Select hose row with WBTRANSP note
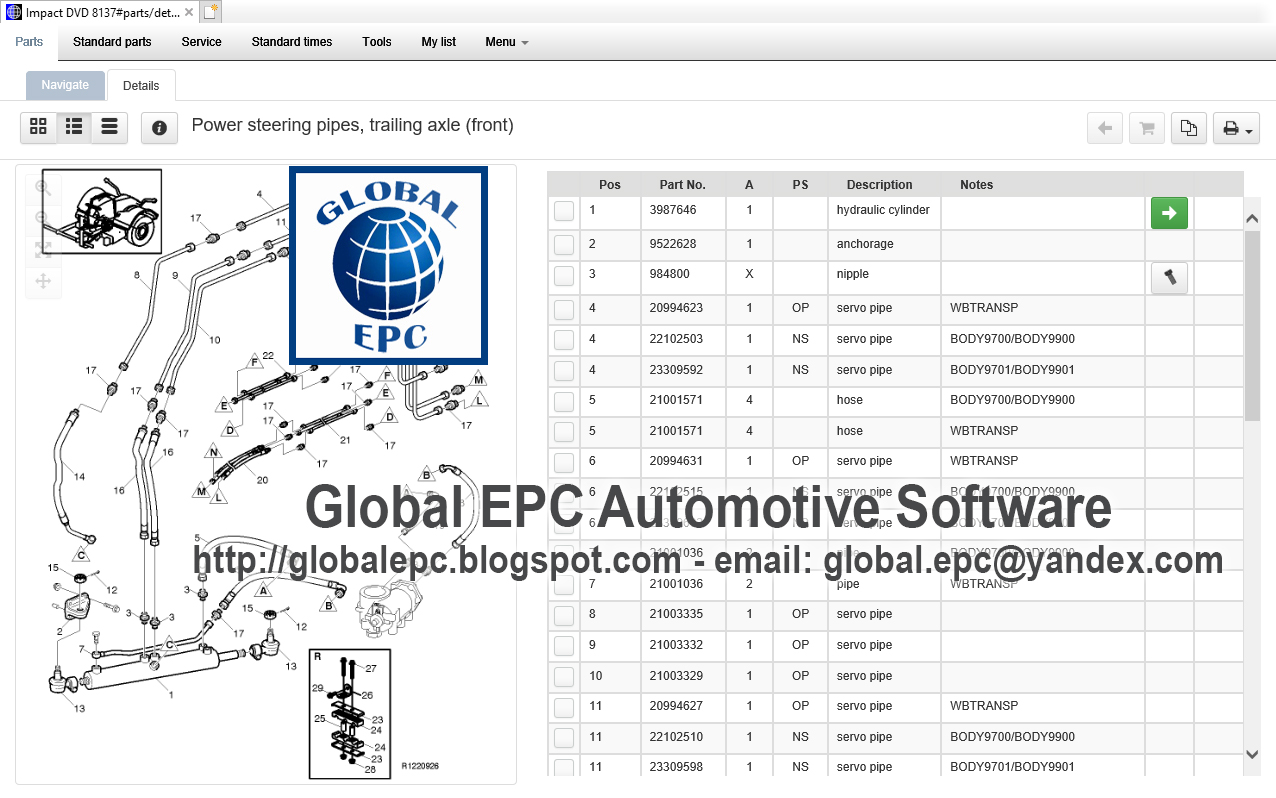Viewport: 1276px width, 798px height. tap(896, 431)
